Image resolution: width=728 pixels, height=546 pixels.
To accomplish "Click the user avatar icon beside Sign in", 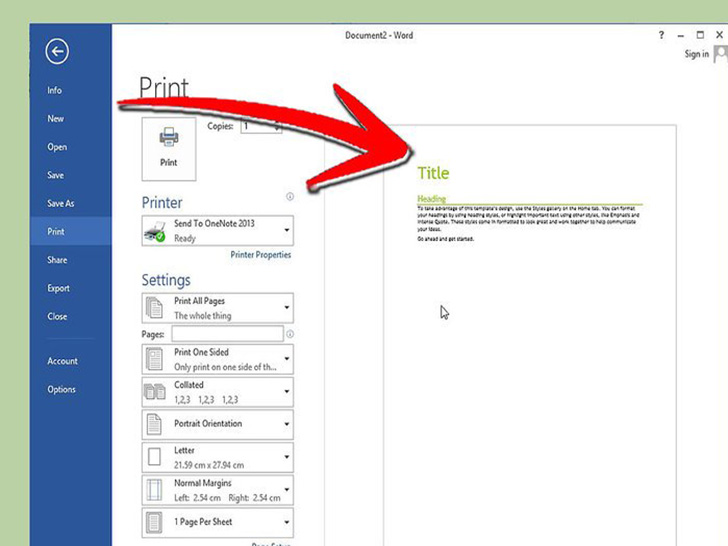I will [x=721, y=54].
